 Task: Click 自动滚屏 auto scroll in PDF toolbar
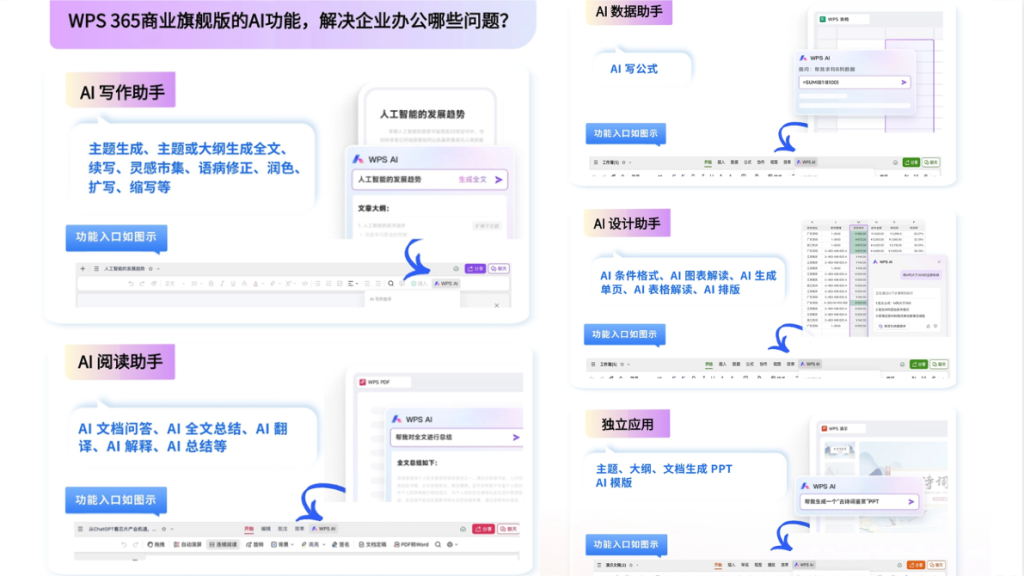pos(188,545)
